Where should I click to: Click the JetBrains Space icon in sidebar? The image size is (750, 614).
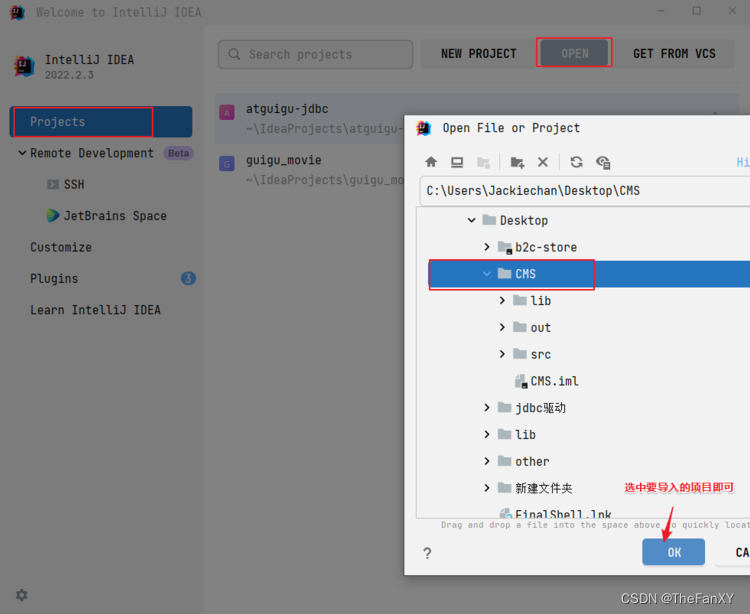pos(53,216)
